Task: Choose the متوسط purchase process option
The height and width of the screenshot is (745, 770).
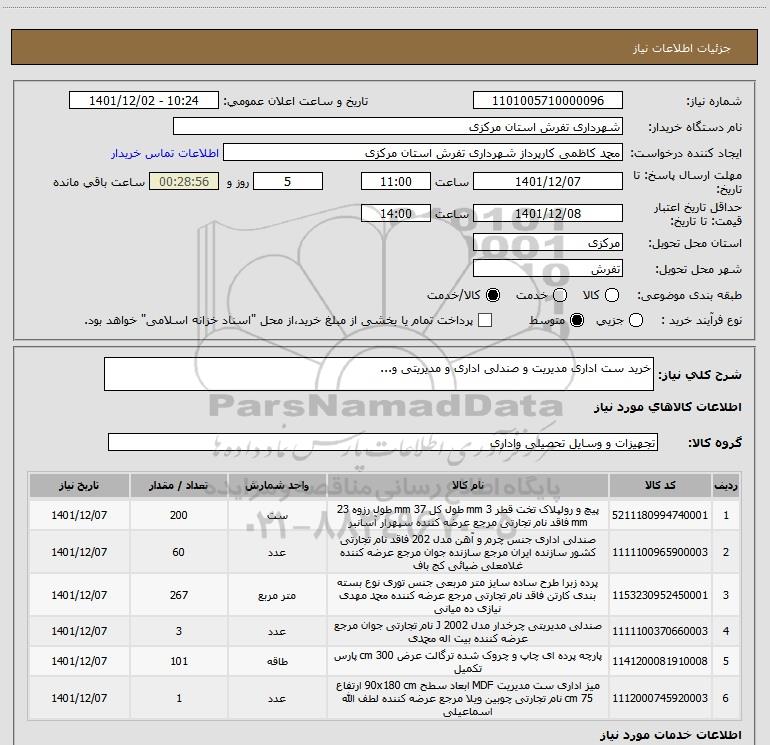Action: pyautogui.click(x=577, y=320)
